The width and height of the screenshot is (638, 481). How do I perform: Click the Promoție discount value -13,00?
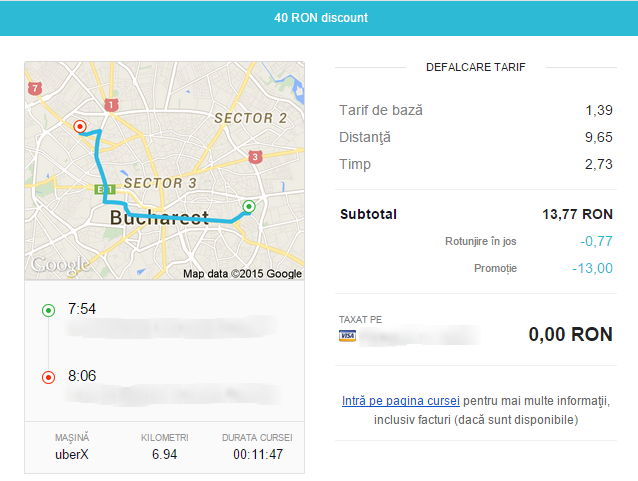click(x=591, y=268)
